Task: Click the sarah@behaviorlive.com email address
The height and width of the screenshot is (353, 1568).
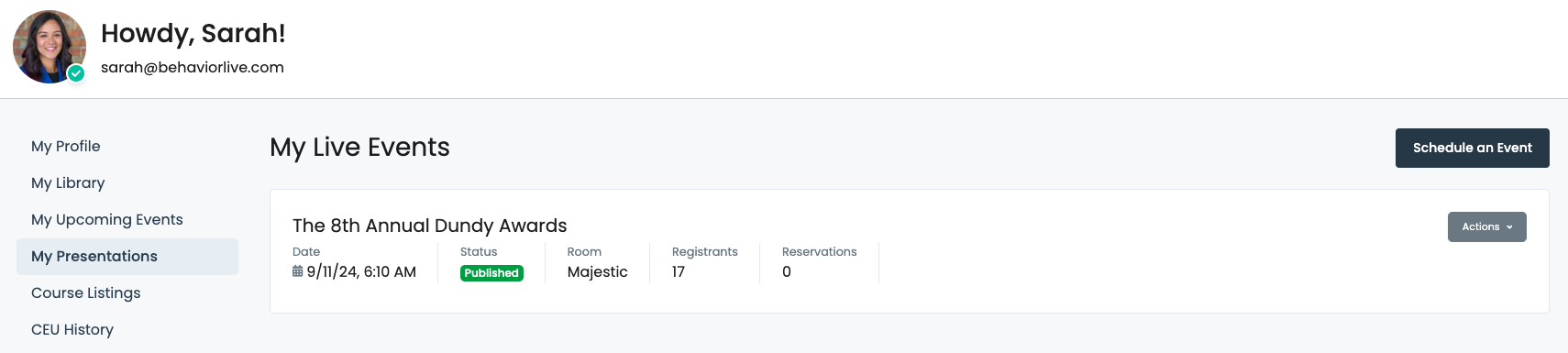Action: 193,67
